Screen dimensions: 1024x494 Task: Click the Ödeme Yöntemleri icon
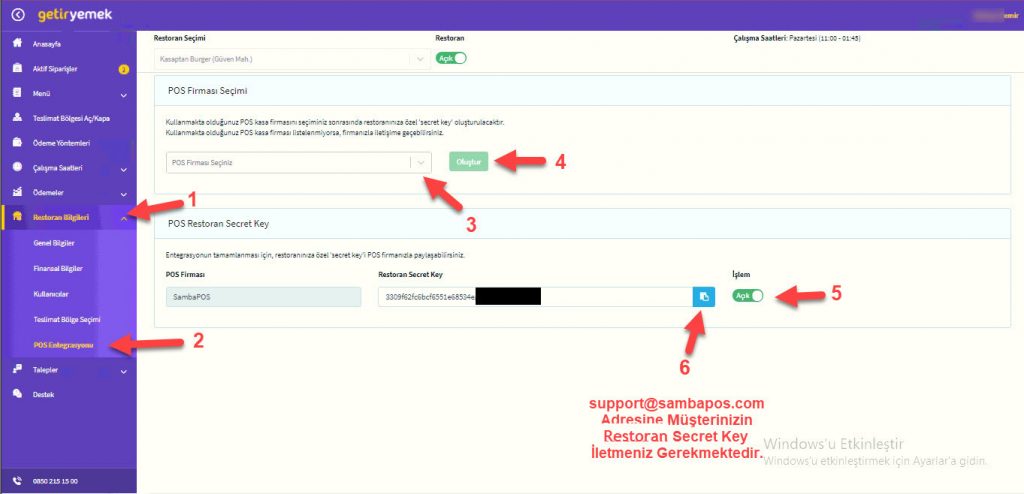17,143
